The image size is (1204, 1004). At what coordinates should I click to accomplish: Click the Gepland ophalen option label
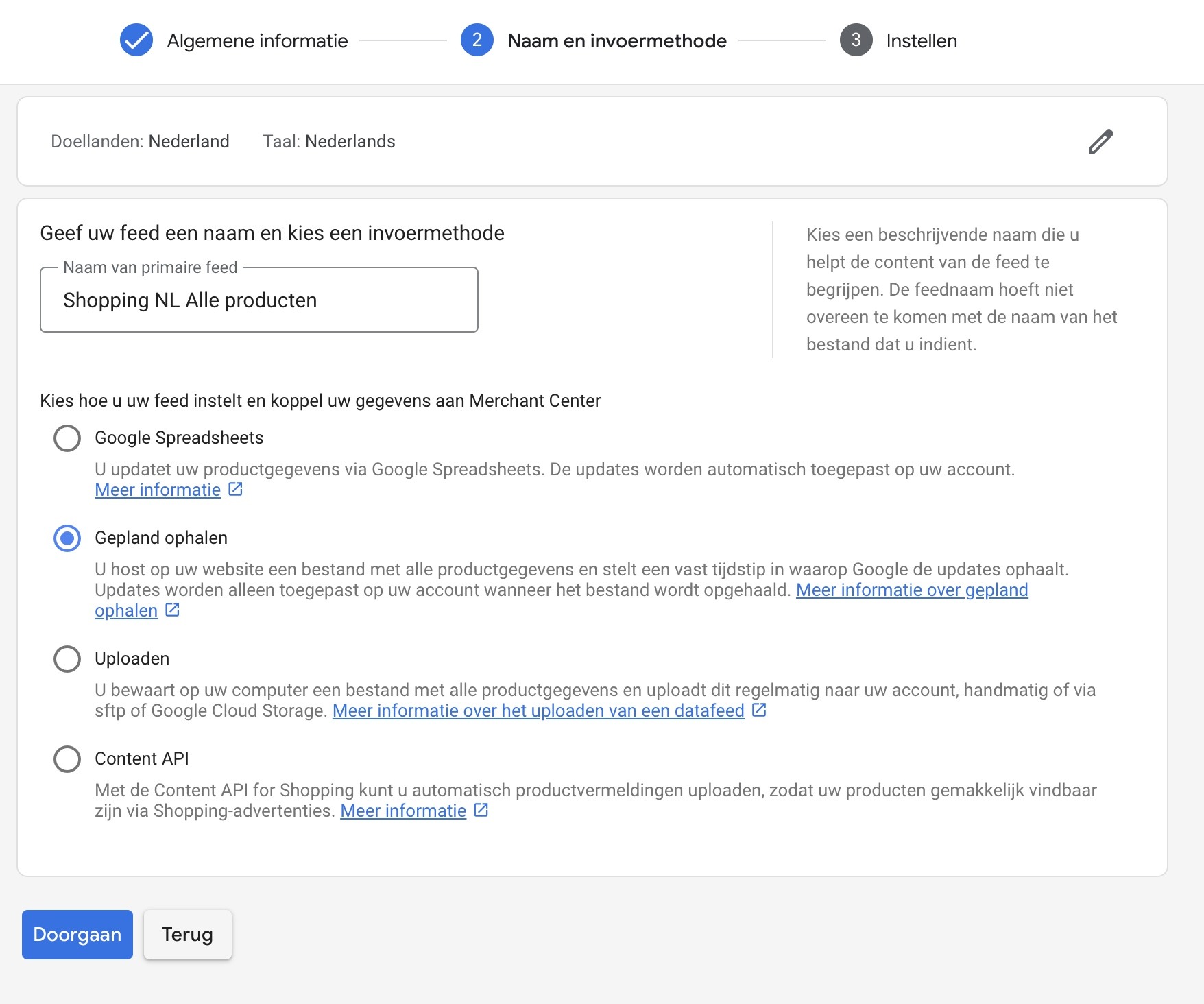pyautogui.click(x=161, y=538)
